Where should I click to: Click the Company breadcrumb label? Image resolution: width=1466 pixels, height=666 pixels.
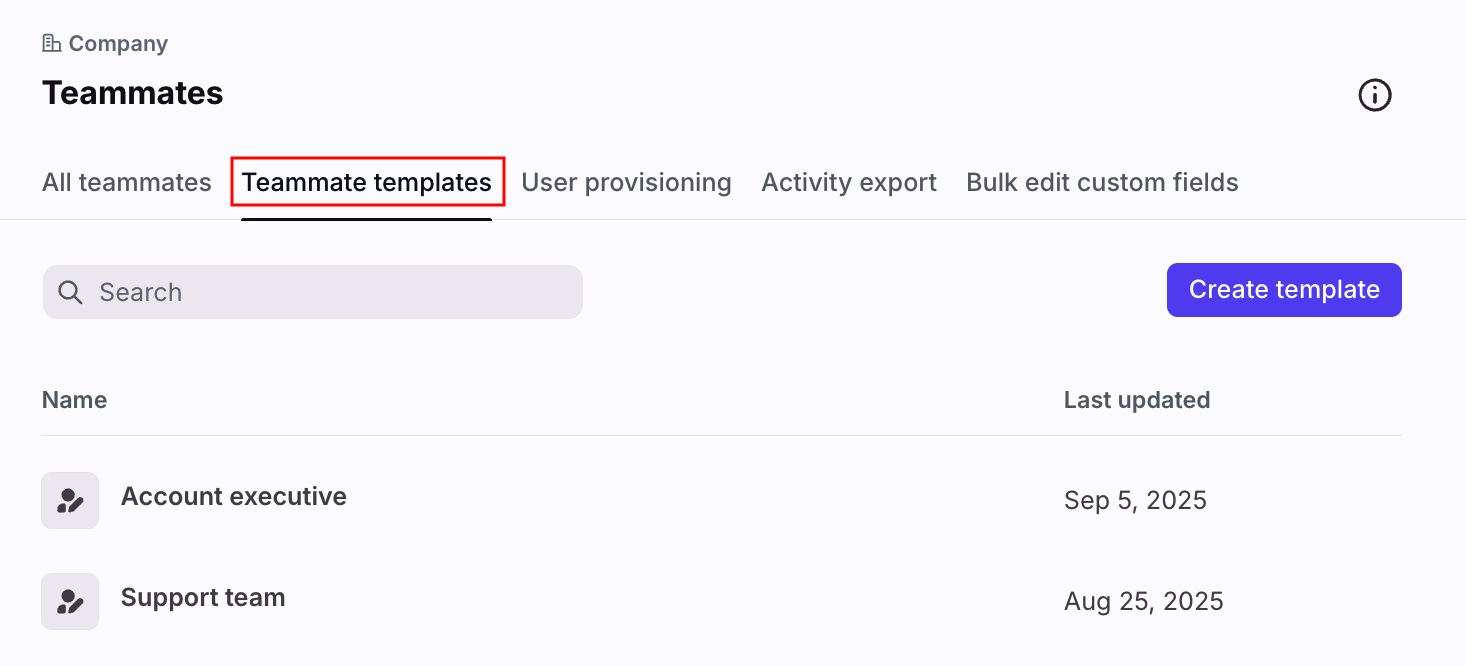(118, 44)
